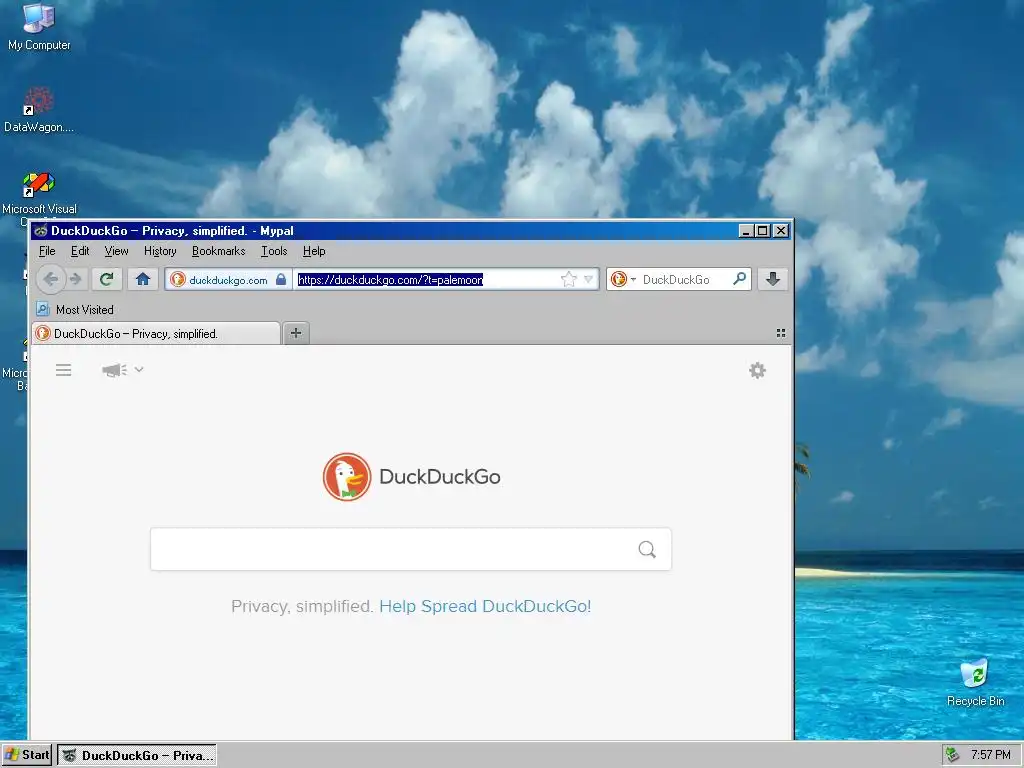Screen dimensions: 1024x768
Task: Open the Help menu
Action: pos(314,251)
